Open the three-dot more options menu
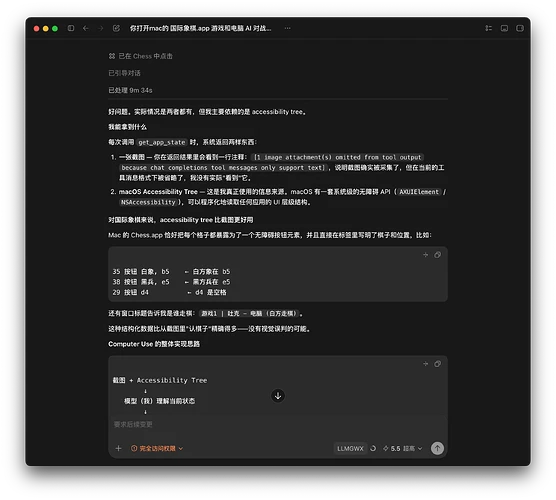 coord(288,28)
